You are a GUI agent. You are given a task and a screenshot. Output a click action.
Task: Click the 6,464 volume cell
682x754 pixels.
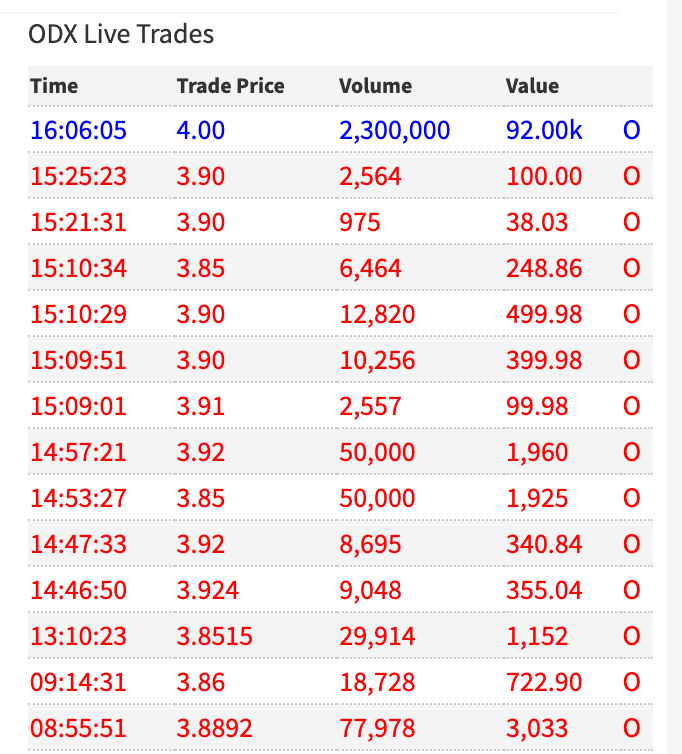[x=370, y=268]
